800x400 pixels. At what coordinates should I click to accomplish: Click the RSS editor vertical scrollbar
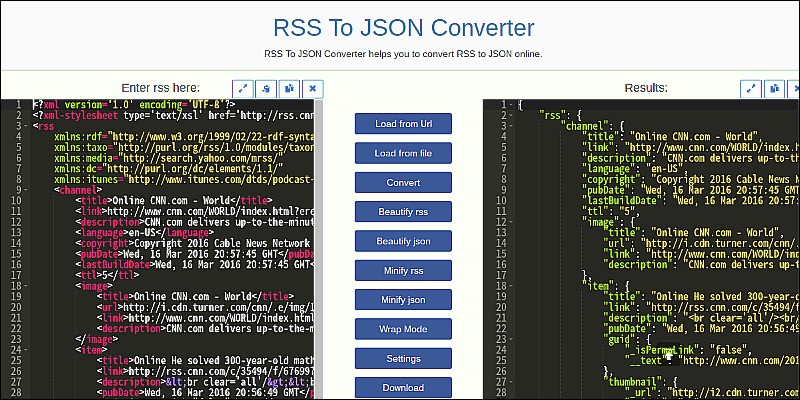point(319,249)
